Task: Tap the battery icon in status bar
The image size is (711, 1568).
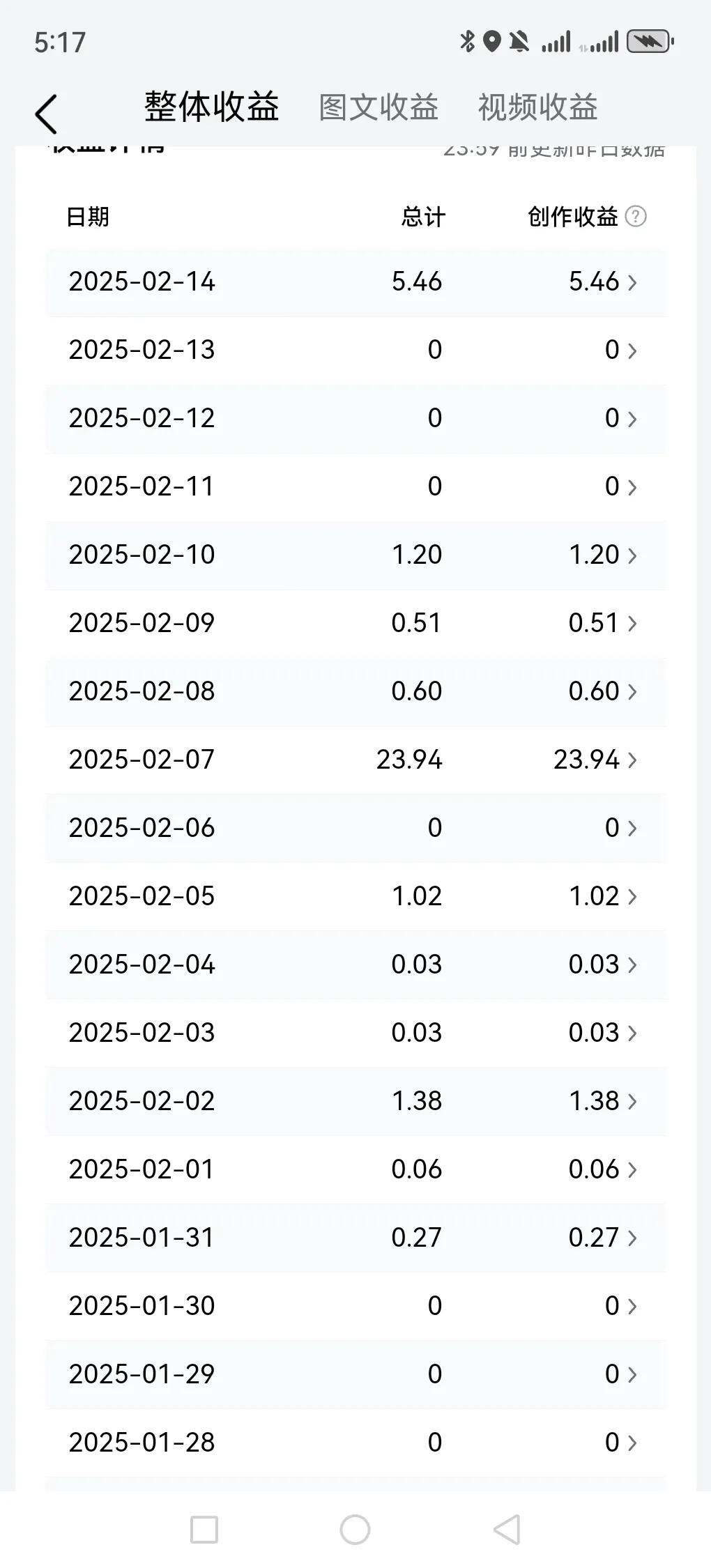Action: point(650,42)
